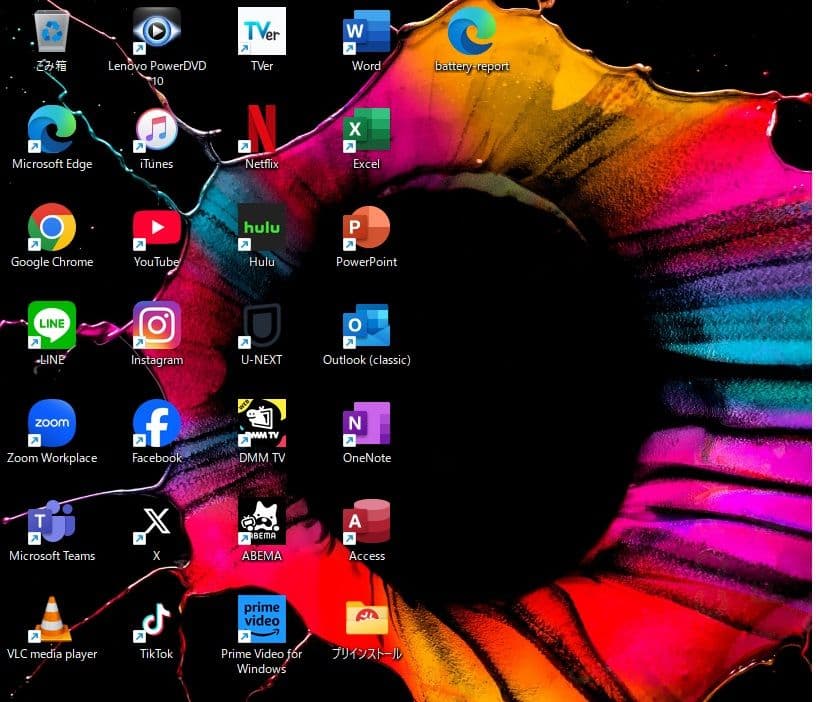Select the Recycle Bin desktop icon
This screenshot has width=819, height=702.
(51, 32)
